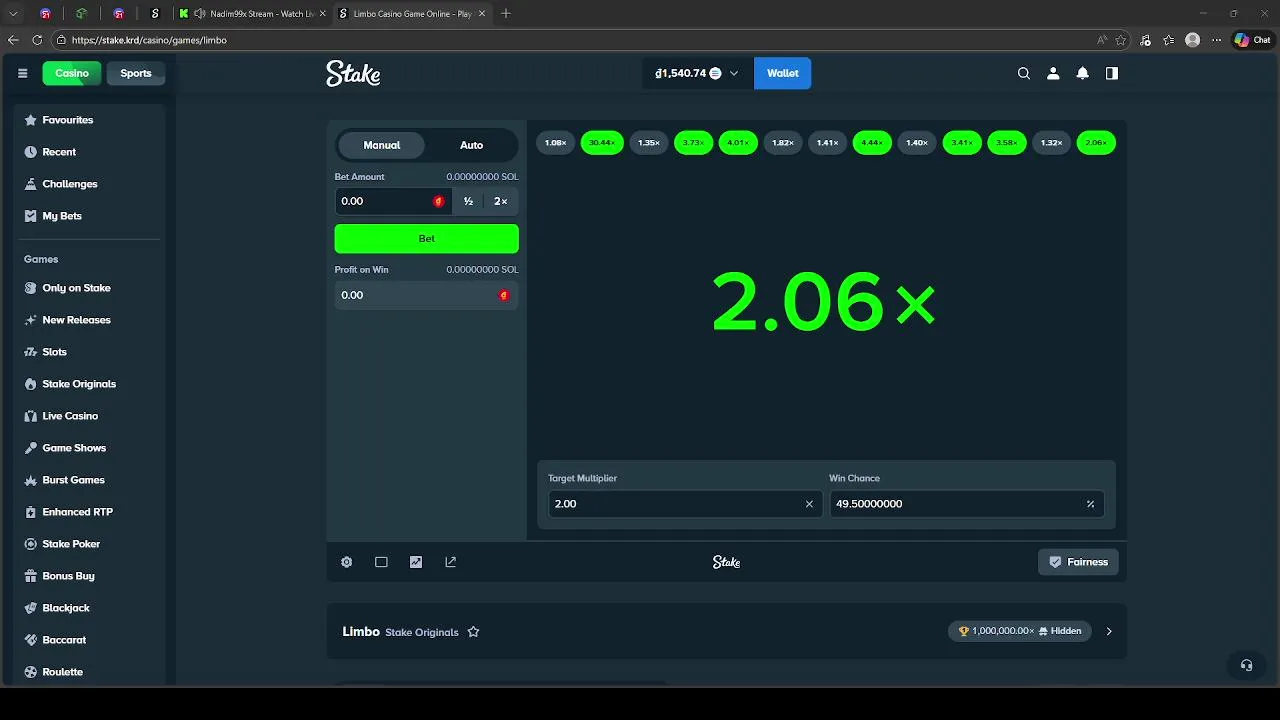Open browser more options menu
The image size is (1280, 720).
(1216, 40)
